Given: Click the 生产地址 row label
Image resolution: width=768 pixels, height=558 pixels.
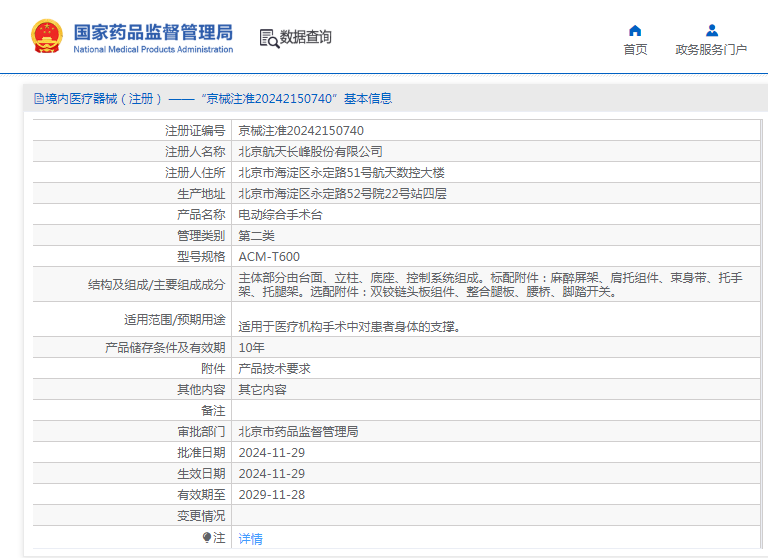Looking at the screenshot, I should (x=201, y=194).
